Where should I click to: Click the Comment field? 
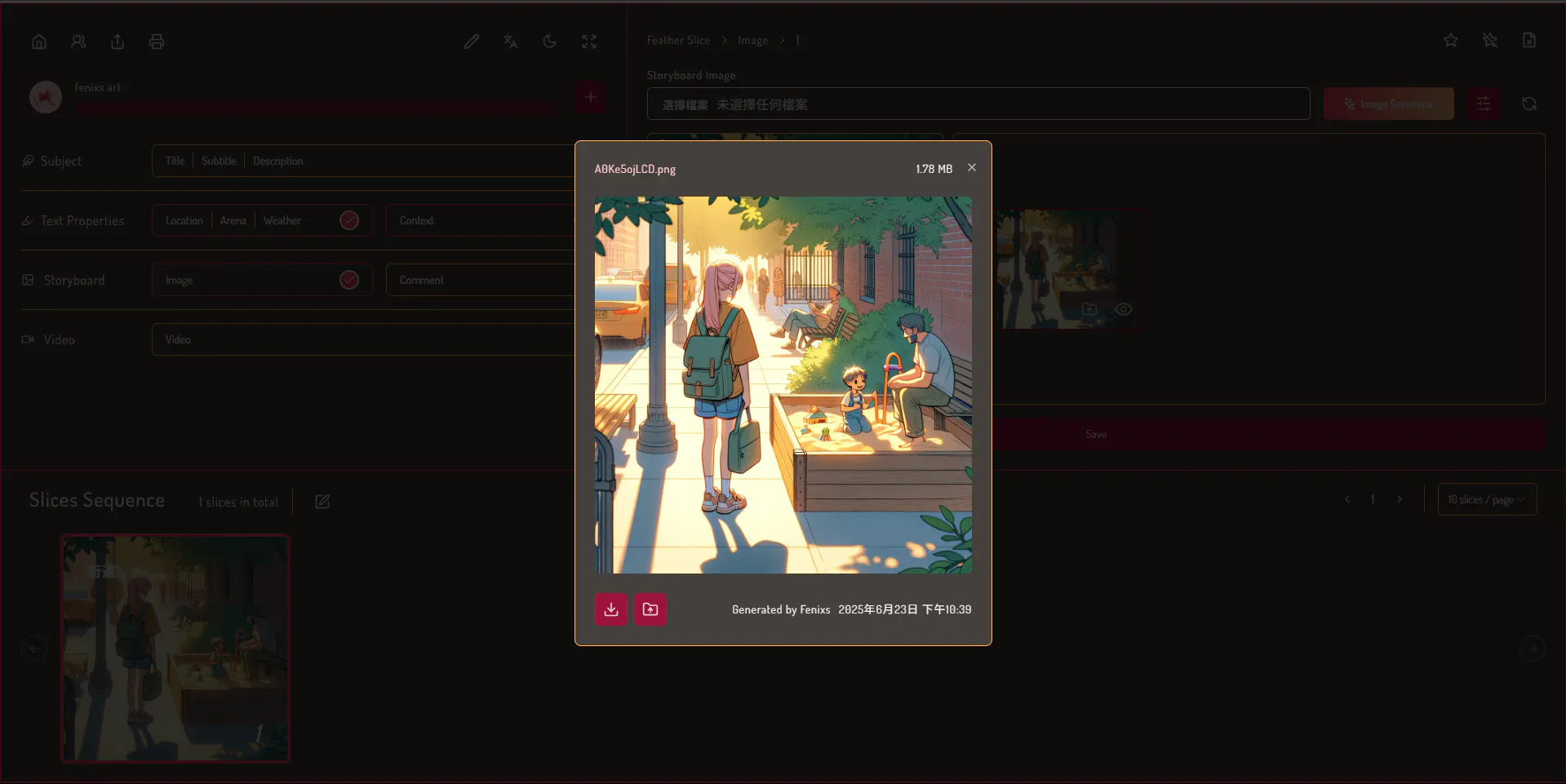[x=480, y=280]
